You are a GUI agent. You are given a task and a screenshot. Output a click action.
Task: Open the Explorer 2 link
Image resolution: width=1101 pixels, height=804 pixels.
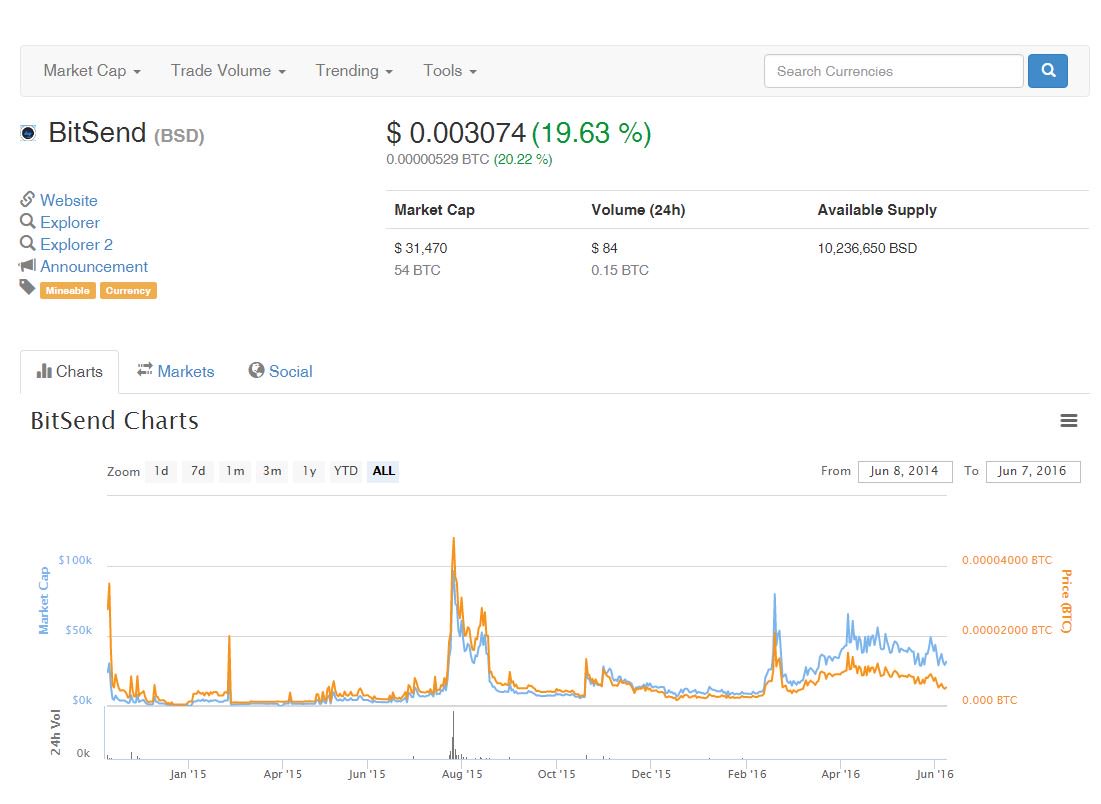76,244
